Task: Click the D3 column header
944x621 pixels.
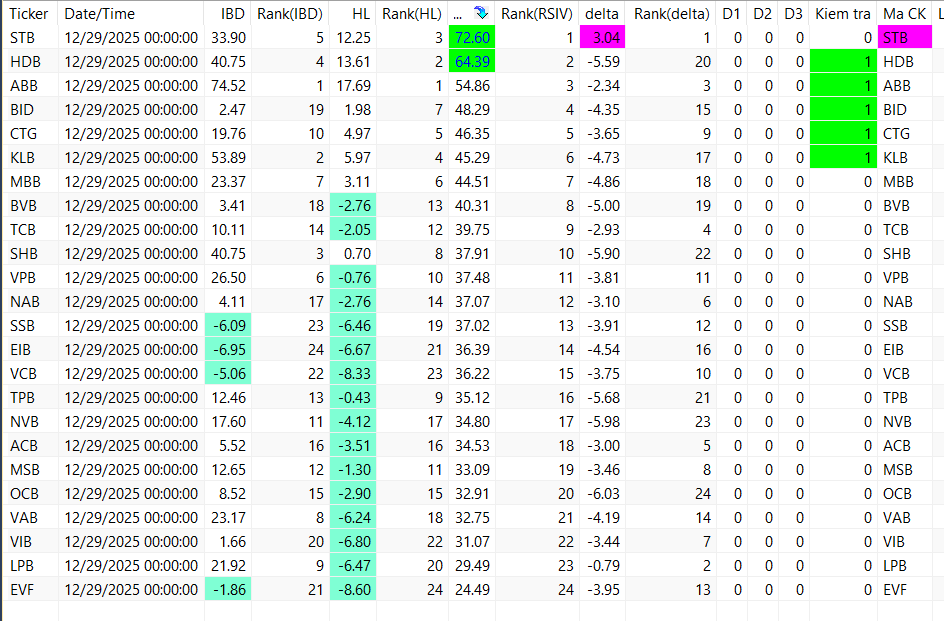Action: point(793,13)
